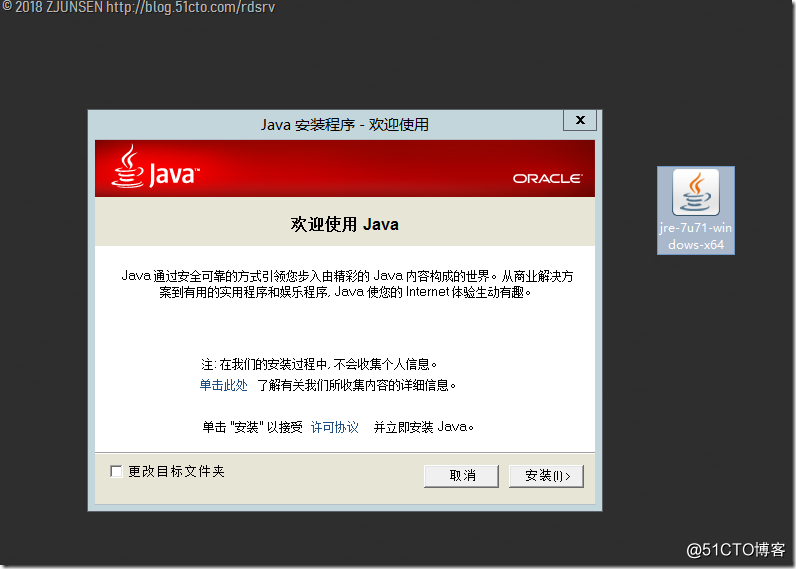Viewport: 796px width, 569px height.
Task: Click the Java logo in red banner
Action: pyautogui.click(x=155, y=168)
